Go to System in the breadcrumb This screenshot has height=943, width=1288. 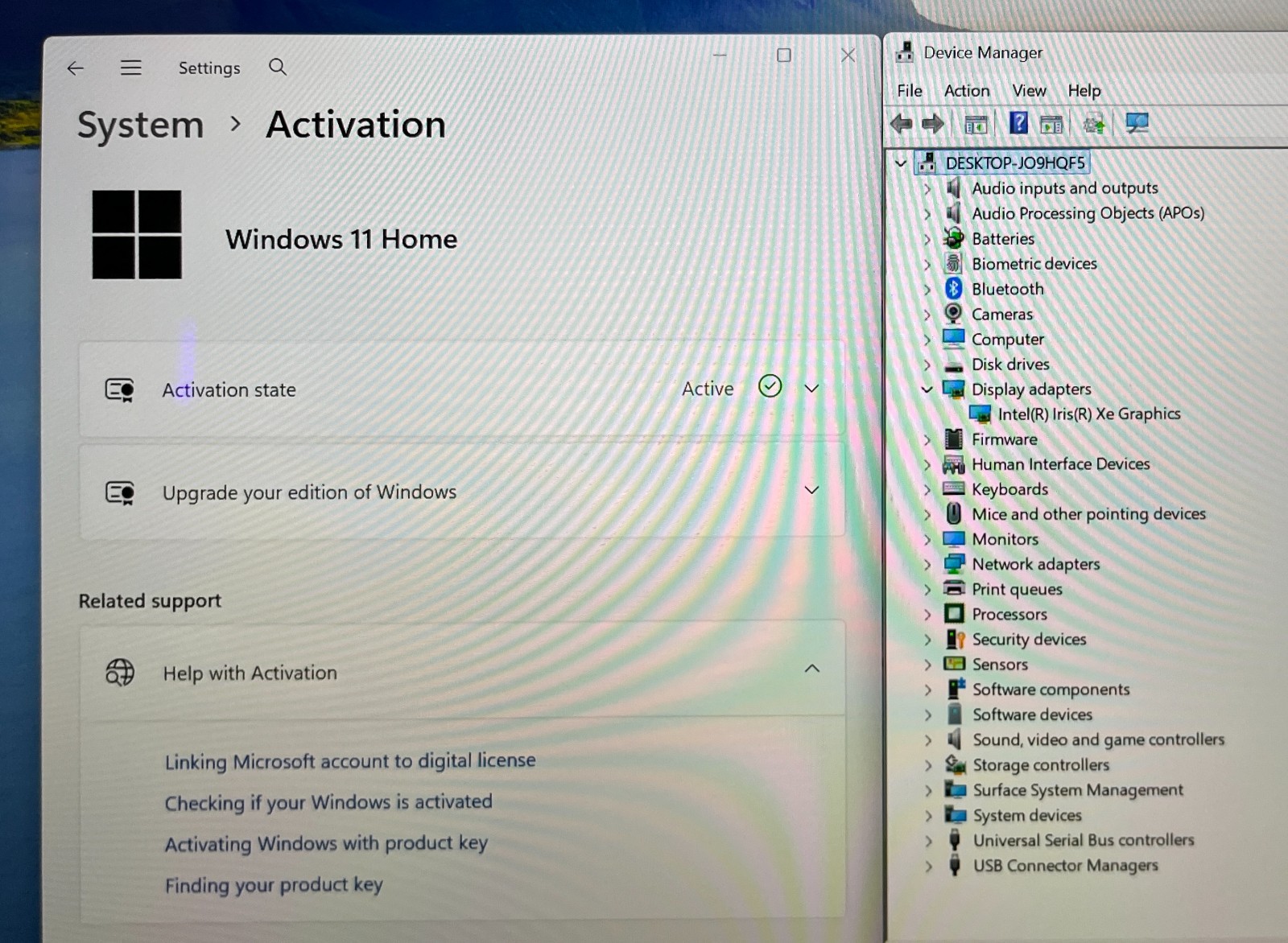click(140, 126)
